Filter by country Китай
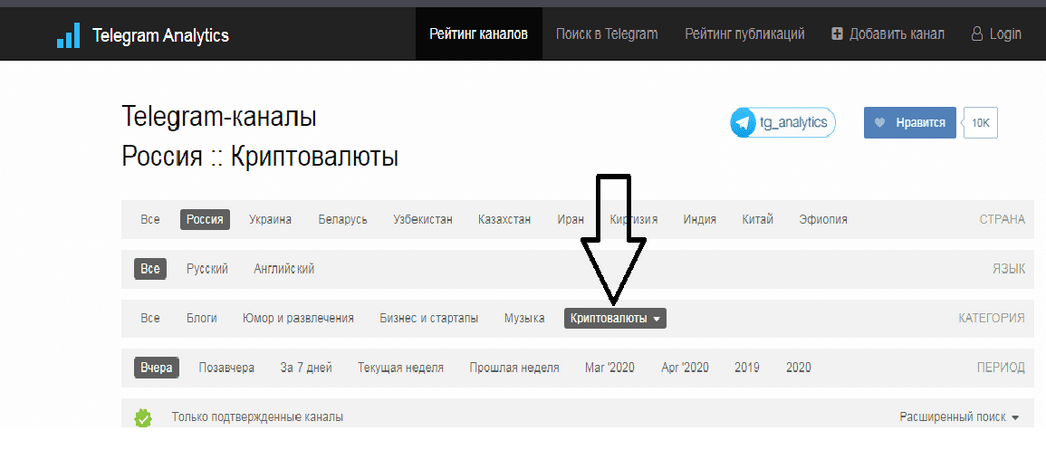This screenshot has height=450, width=1046. click(758, 219)
